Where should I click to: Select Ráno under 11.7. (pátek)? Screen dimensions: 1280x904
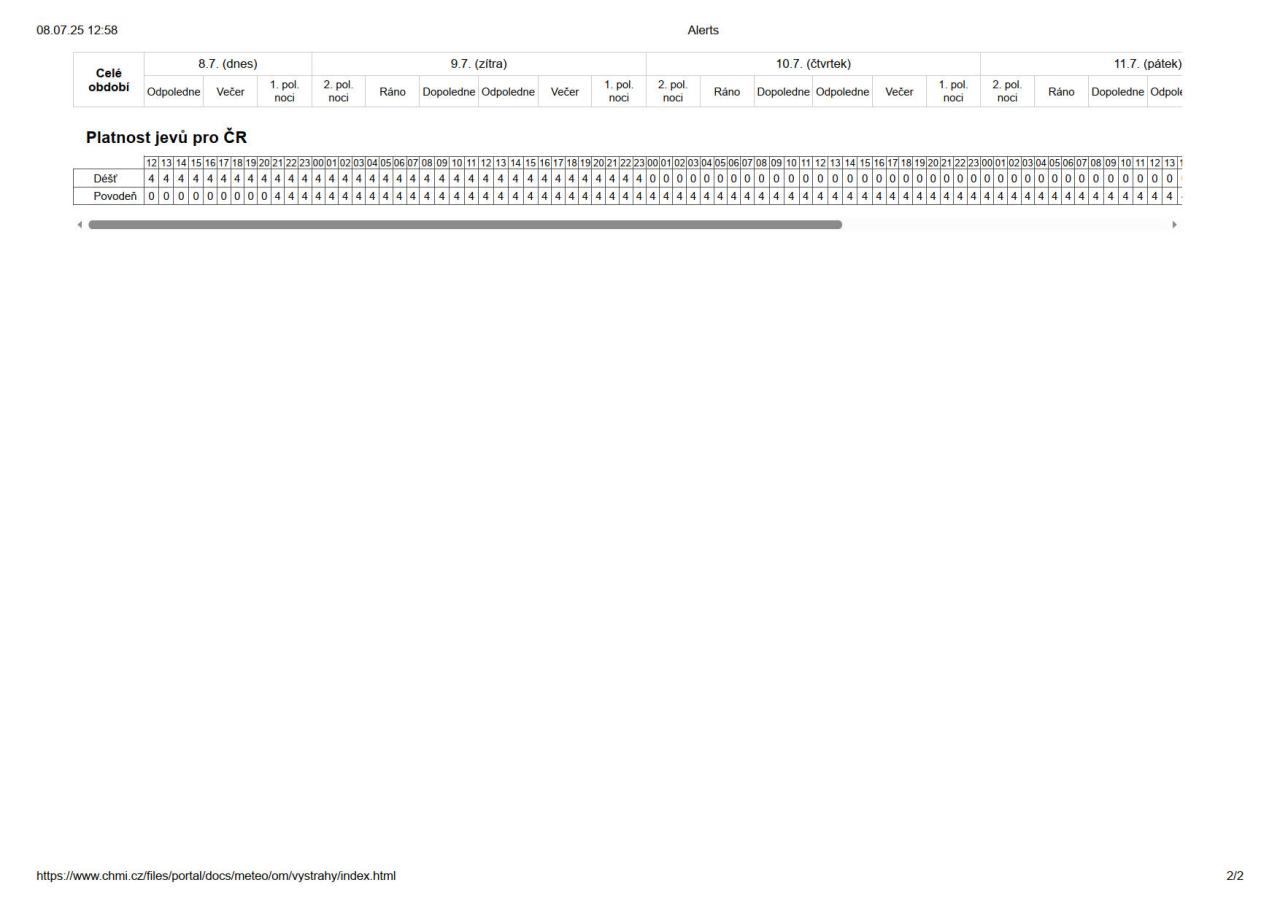(x=1061, y=92)
